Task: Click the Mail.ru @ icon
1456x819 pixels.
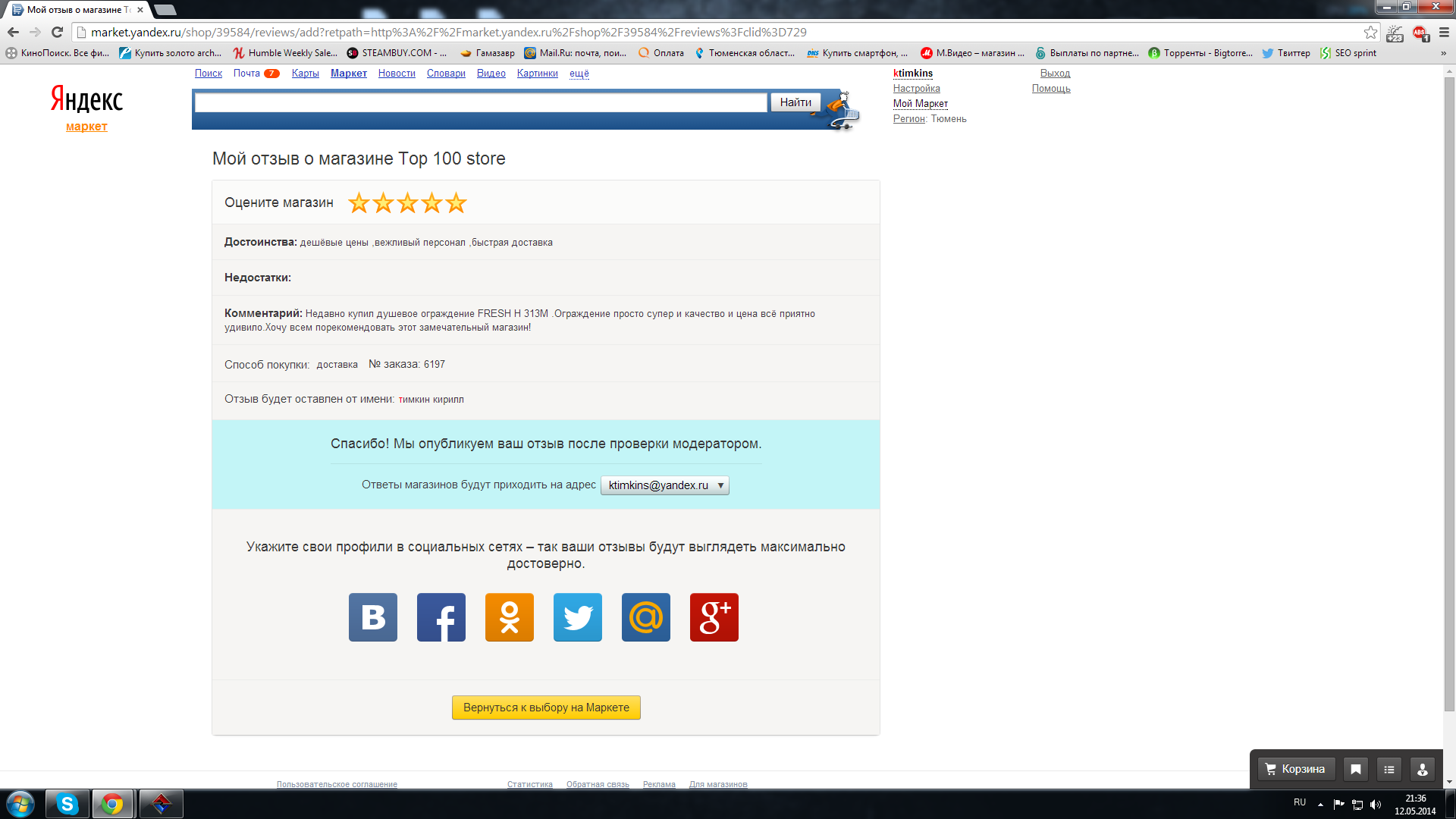Action: pyautogui.click(x=645, y=617)
